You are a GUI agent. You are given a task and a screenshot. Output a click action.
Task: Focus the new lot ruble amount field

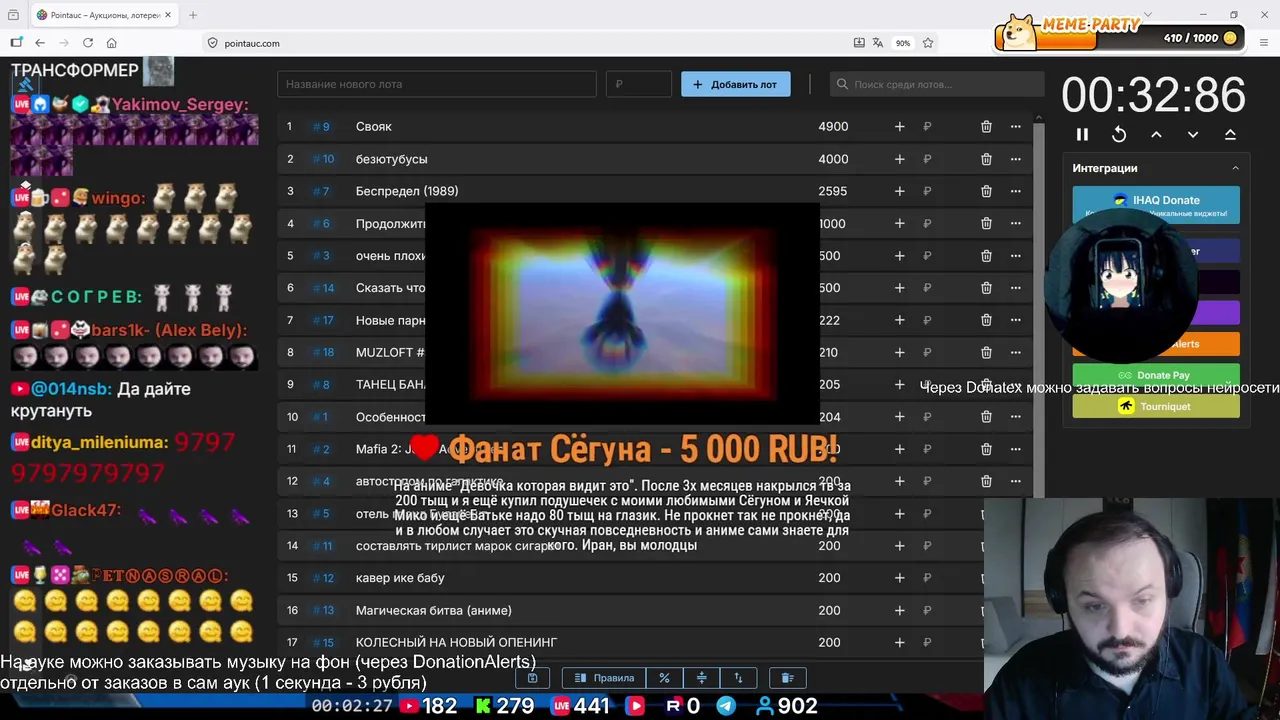click(x=639, y=84)
